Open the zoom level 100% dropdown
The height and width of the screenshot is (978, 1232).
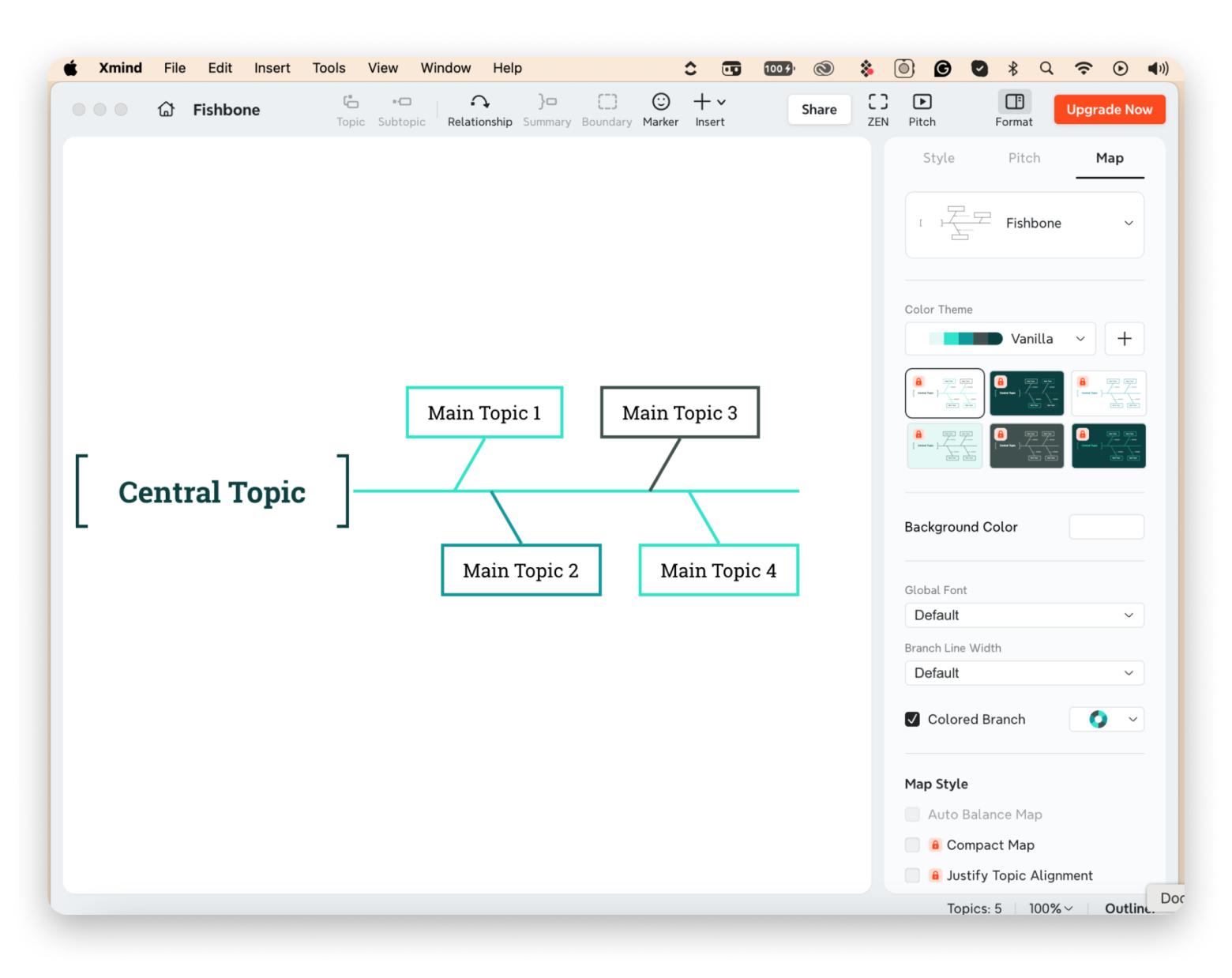[1050, 908]
